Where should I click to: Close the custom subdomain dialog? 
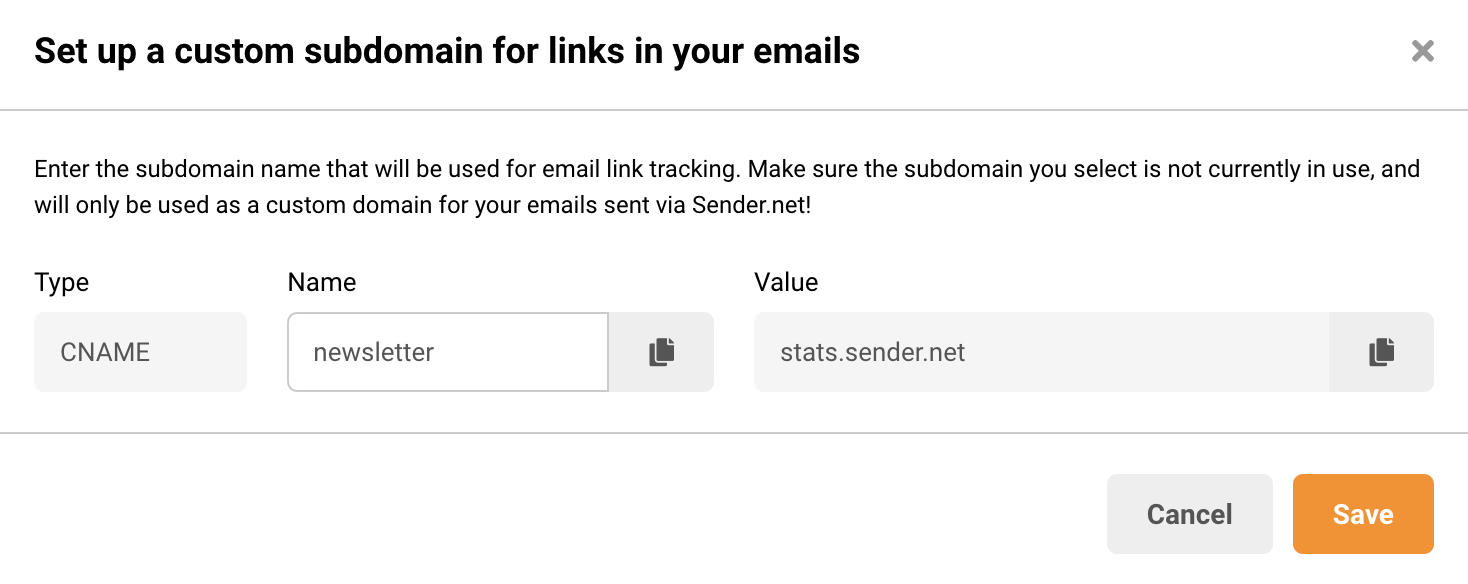pyautogui.click(x=1422, y=52)
